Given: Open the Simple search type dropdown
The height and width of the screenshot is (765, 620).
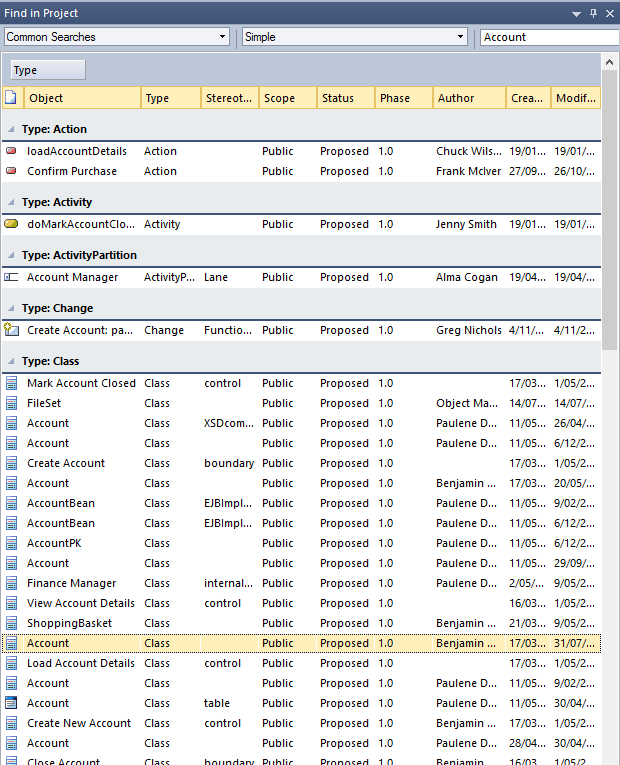Looking at the screenshot, I should tap(460, 37).
